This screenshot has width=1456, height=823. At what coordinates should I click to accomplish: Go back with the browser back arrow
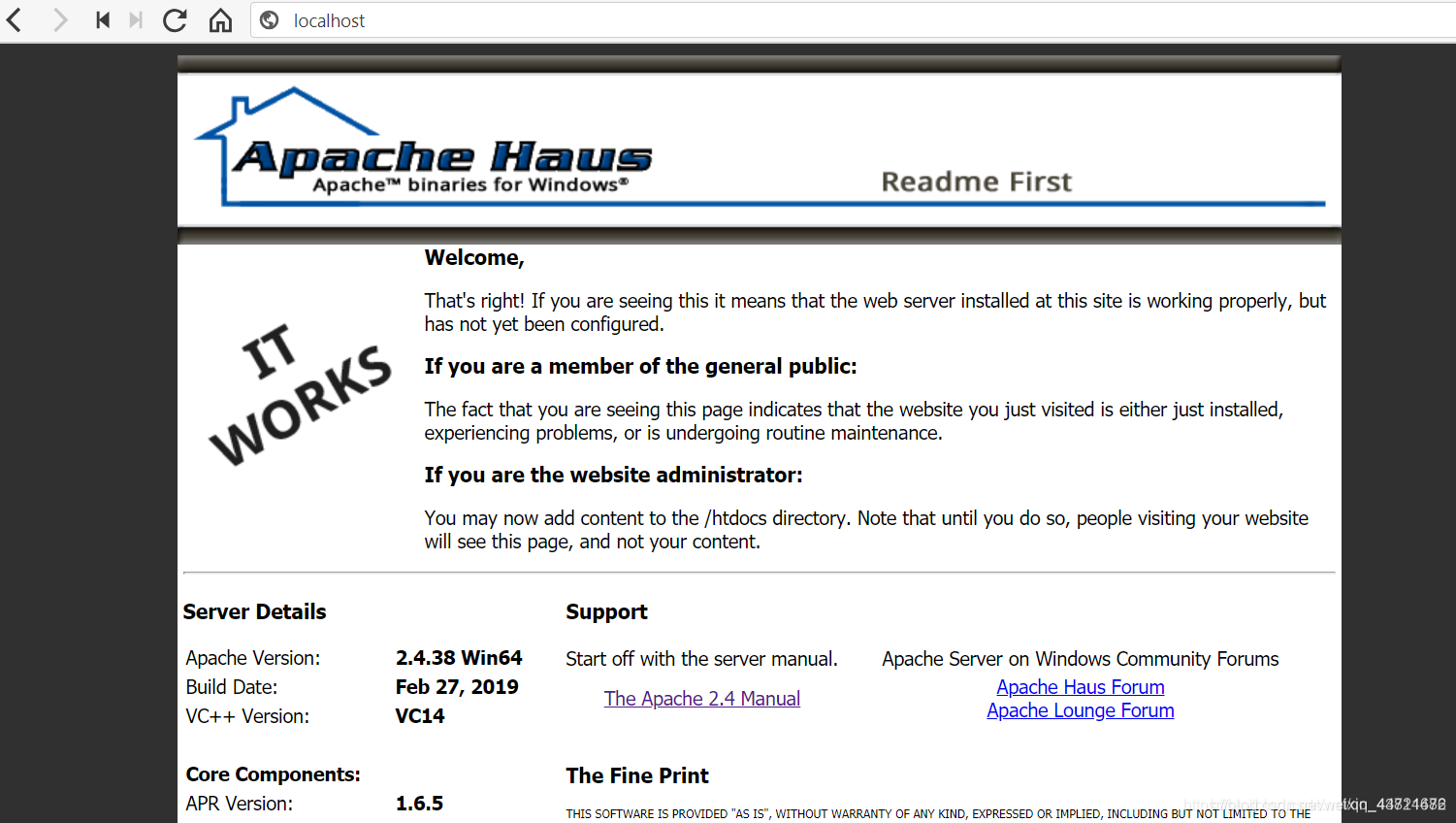coord(15,19)
